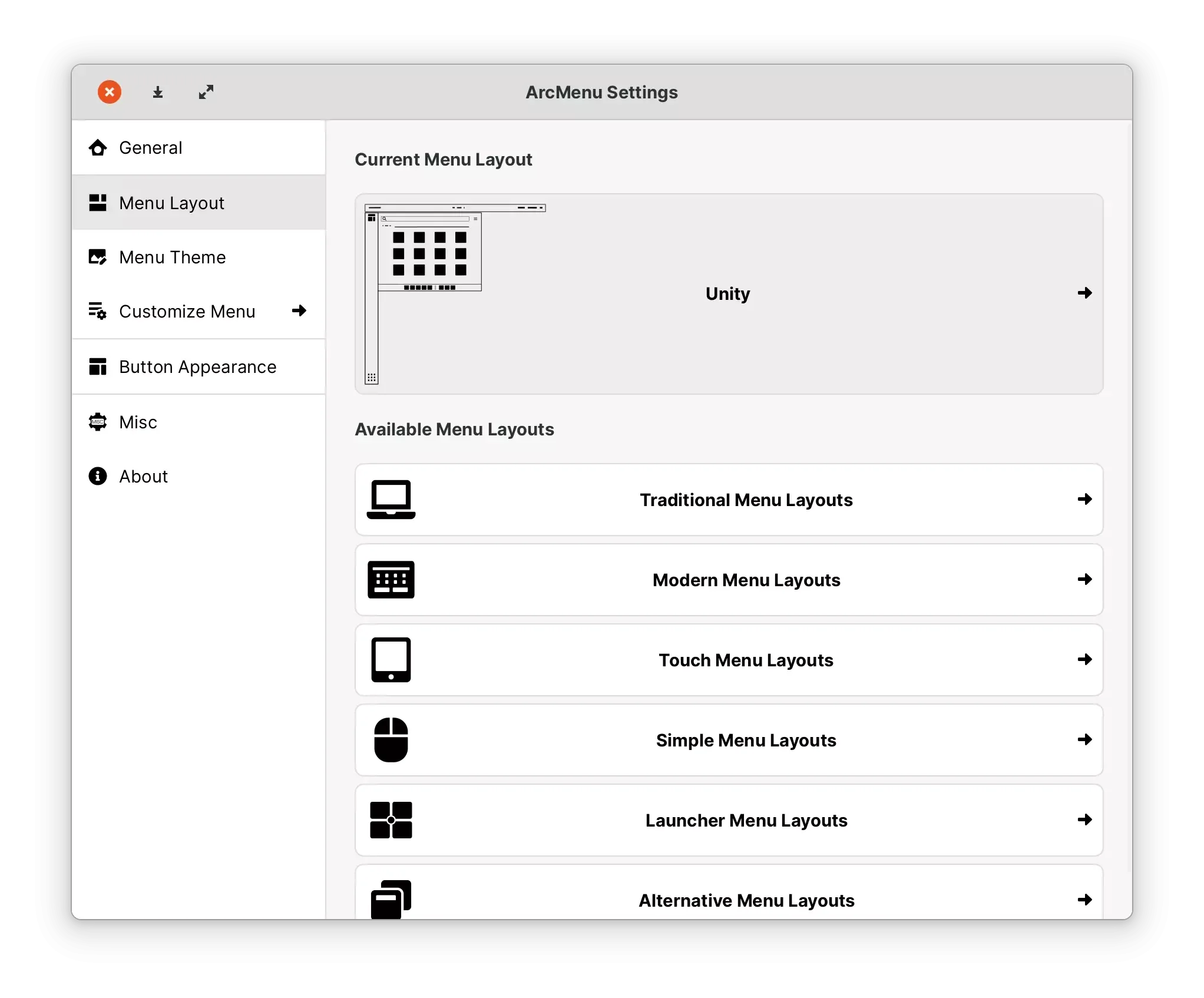Click the Unity layout preview thumbnail
This screenshot has height=998, width=1204.
(x=455, y=293)
